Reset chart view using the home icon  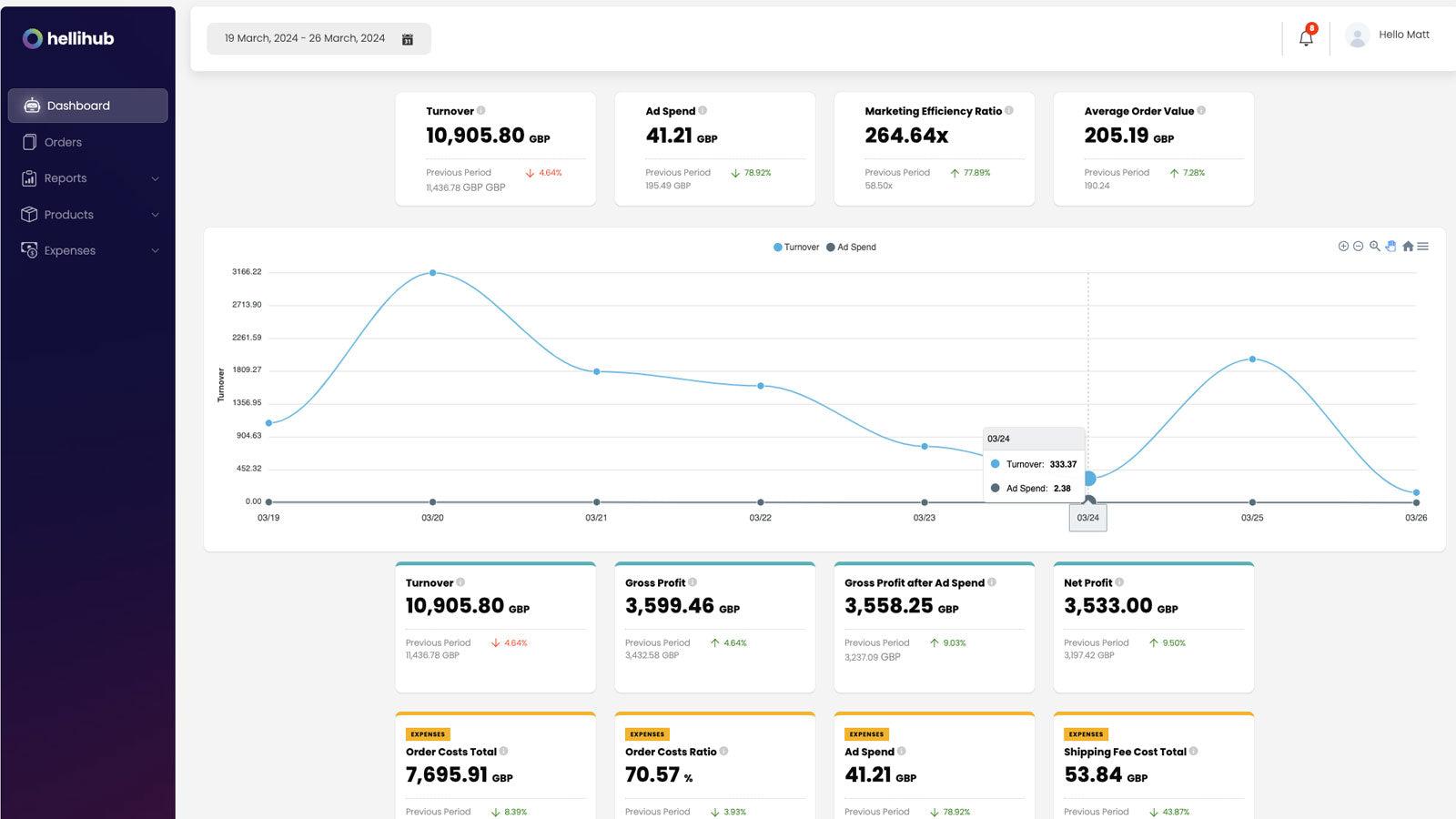tap(1407, 246)
